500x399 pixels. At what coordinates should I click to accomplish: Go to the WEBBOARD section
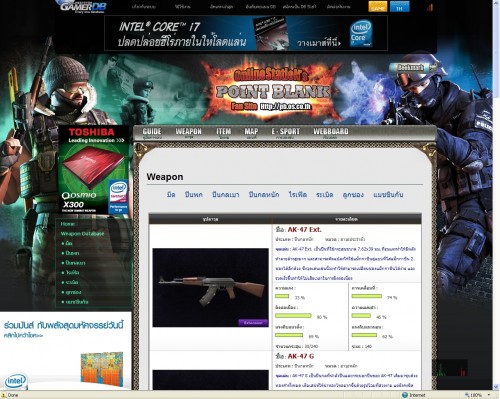pos(331,133)
